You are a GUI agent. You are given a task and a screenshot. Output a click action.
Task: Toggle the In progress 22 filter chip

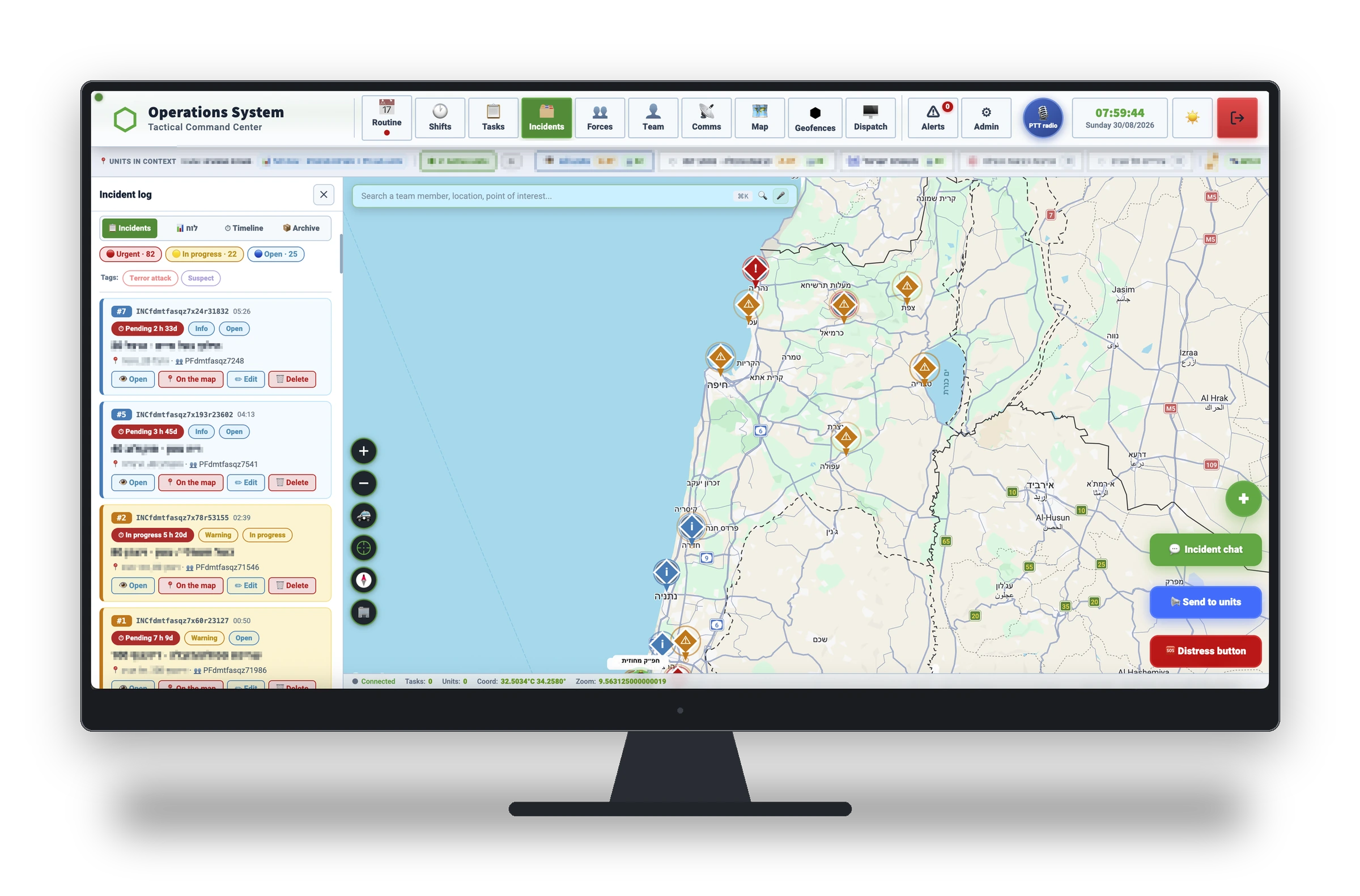pyautogui.click(x=204, y=254)
